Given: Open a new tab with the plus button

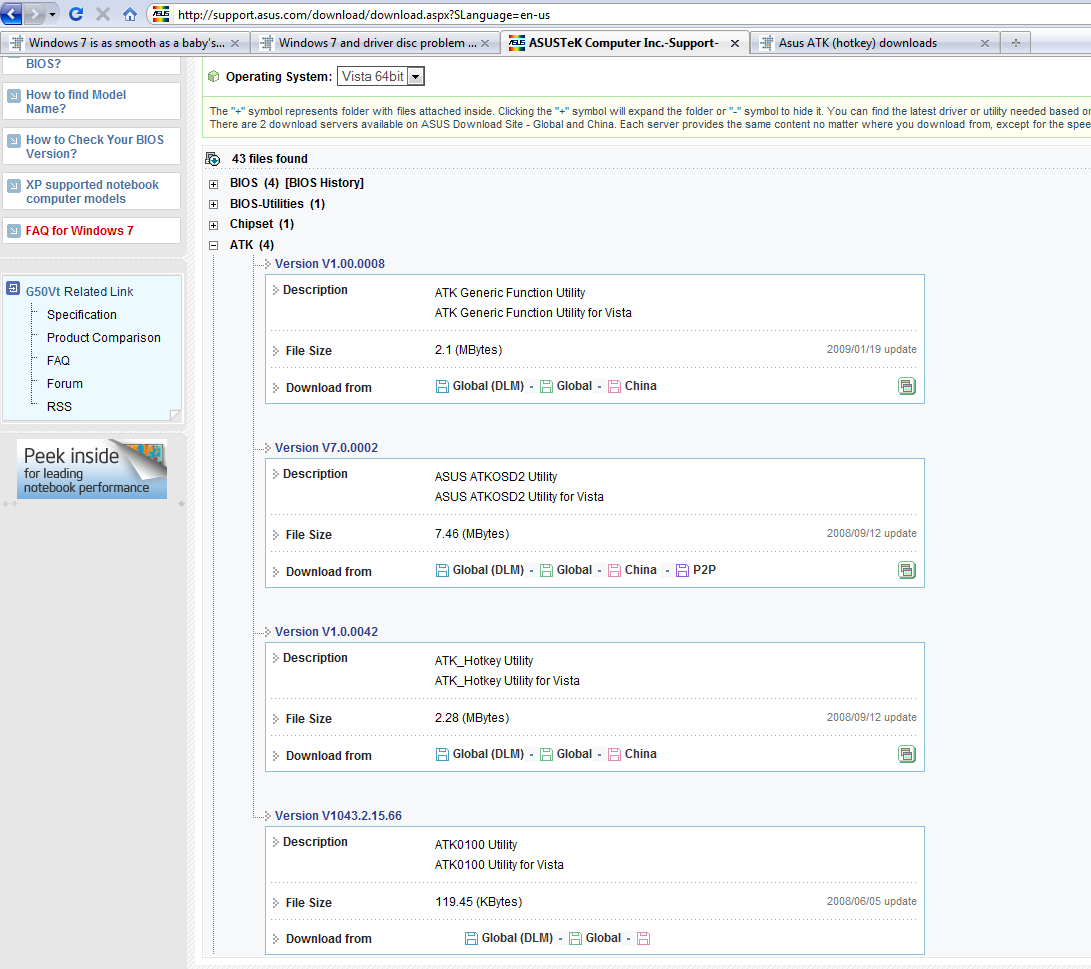Looking at the screenshot, I should [x=1016, y=43].
